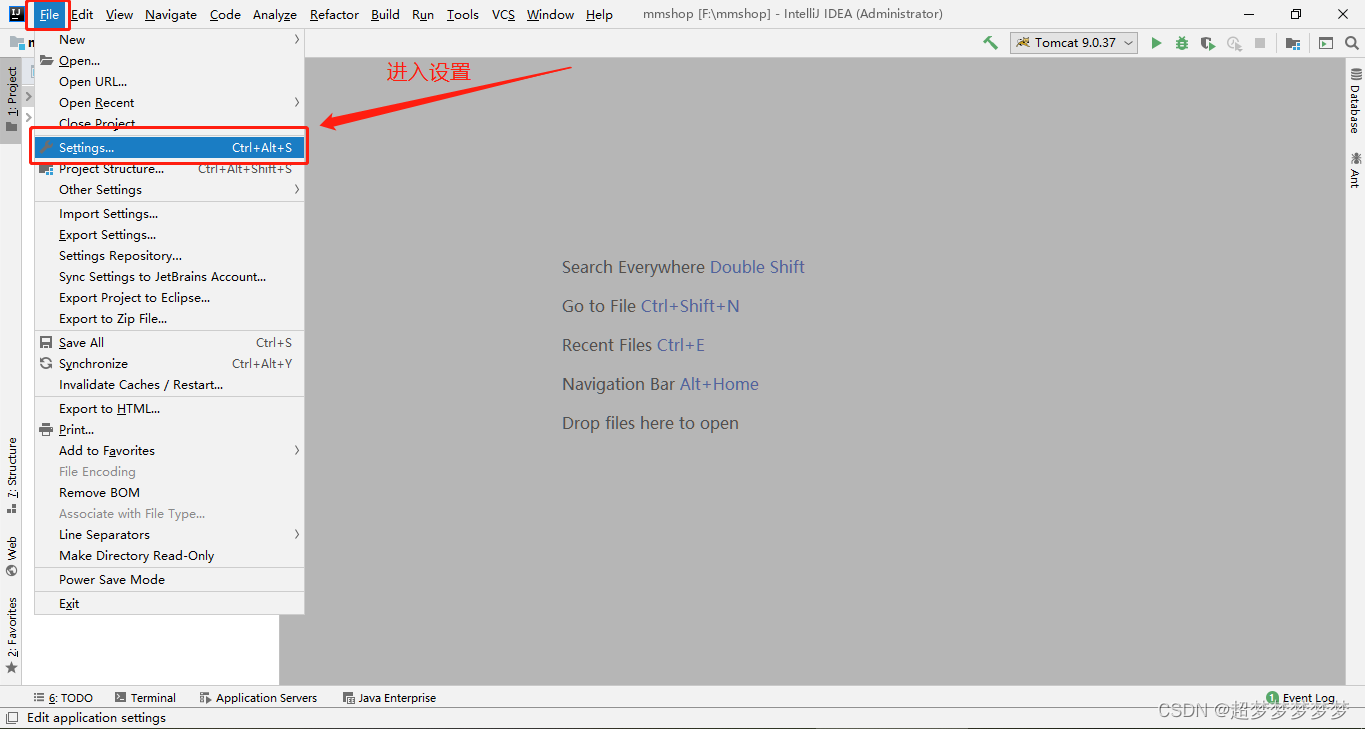
Task: Click the Stop square icon
Action: pyautogui.click(x=1260, y=43)
